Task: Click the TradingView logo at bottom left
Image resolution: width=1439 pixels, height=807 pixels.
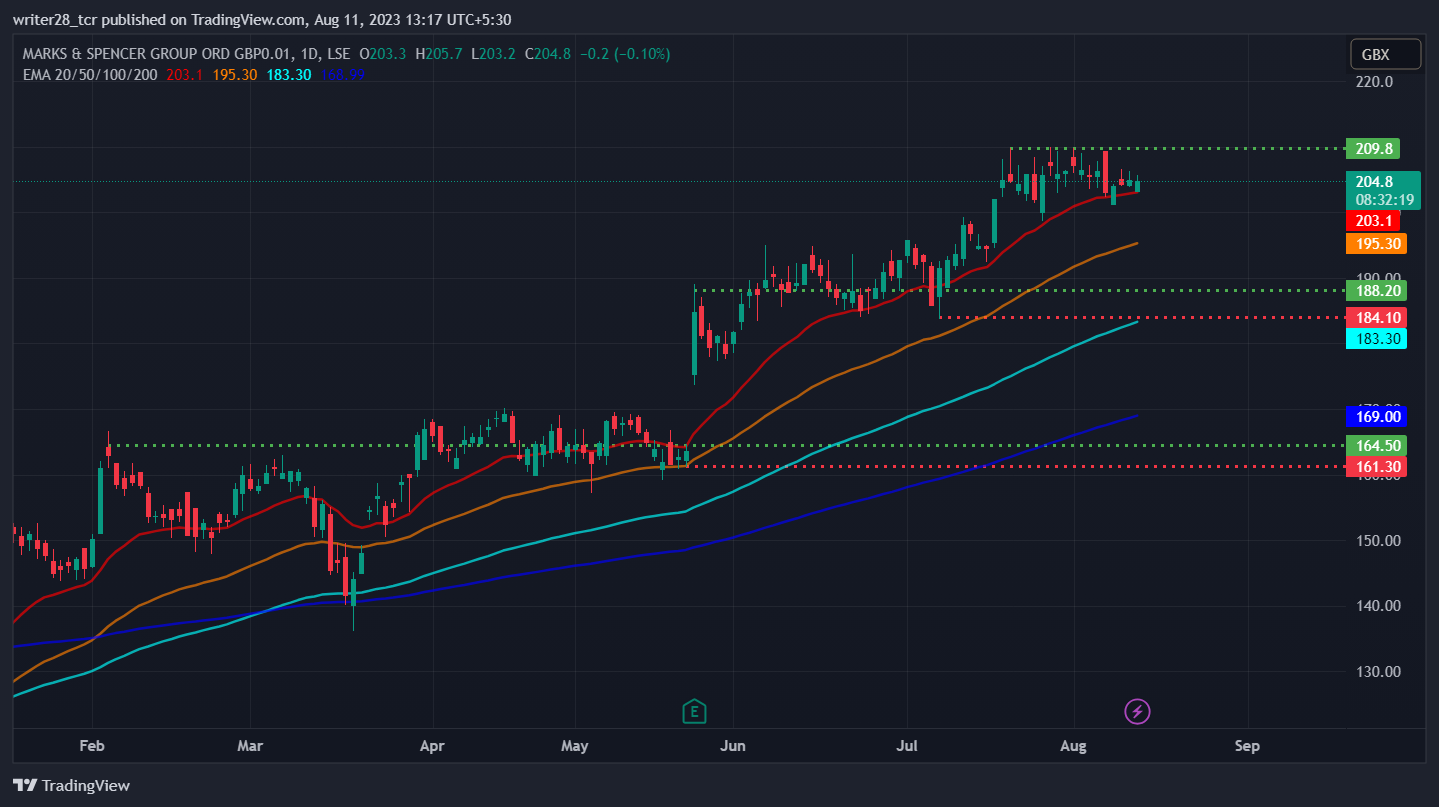Action: [71, 786]
